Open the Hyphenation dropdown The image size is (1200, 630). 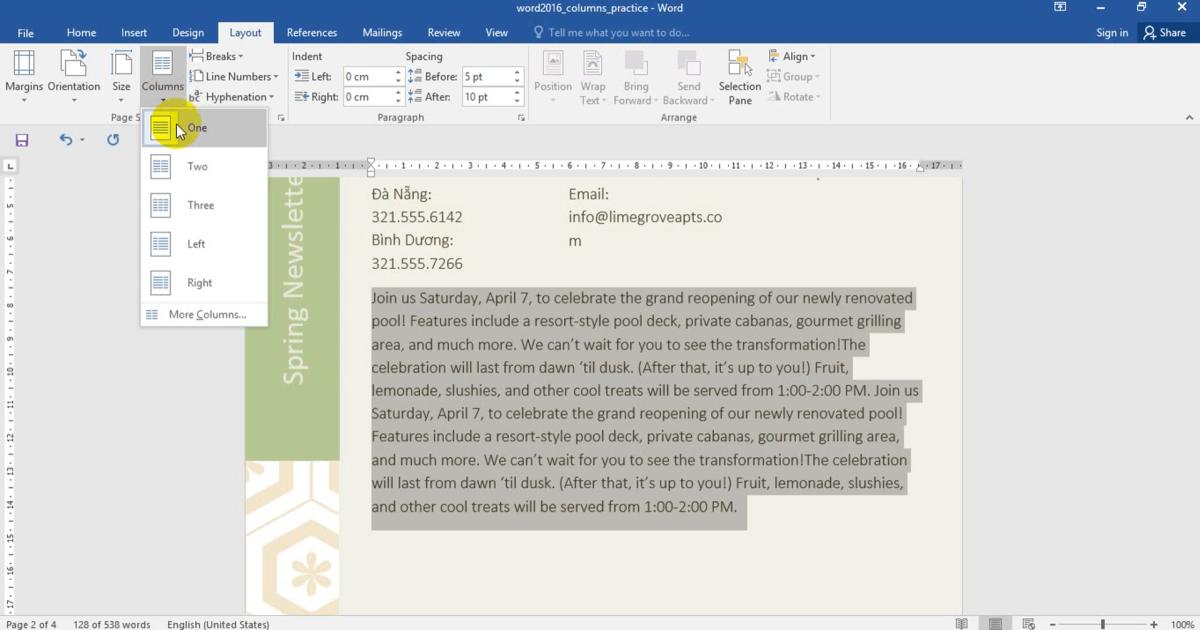231,97
